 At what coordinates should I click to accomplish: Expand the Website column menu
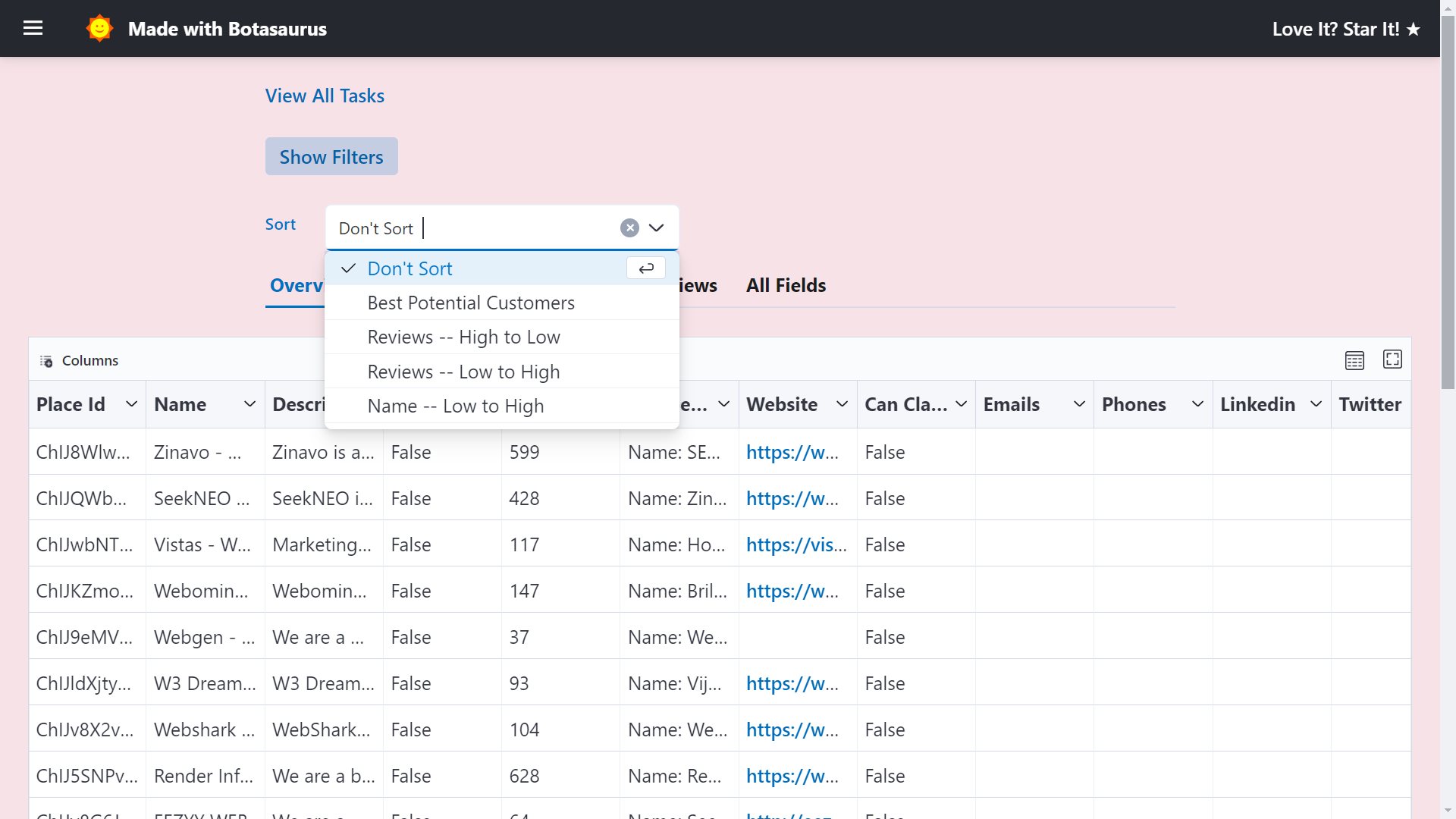tap(842, 404)
